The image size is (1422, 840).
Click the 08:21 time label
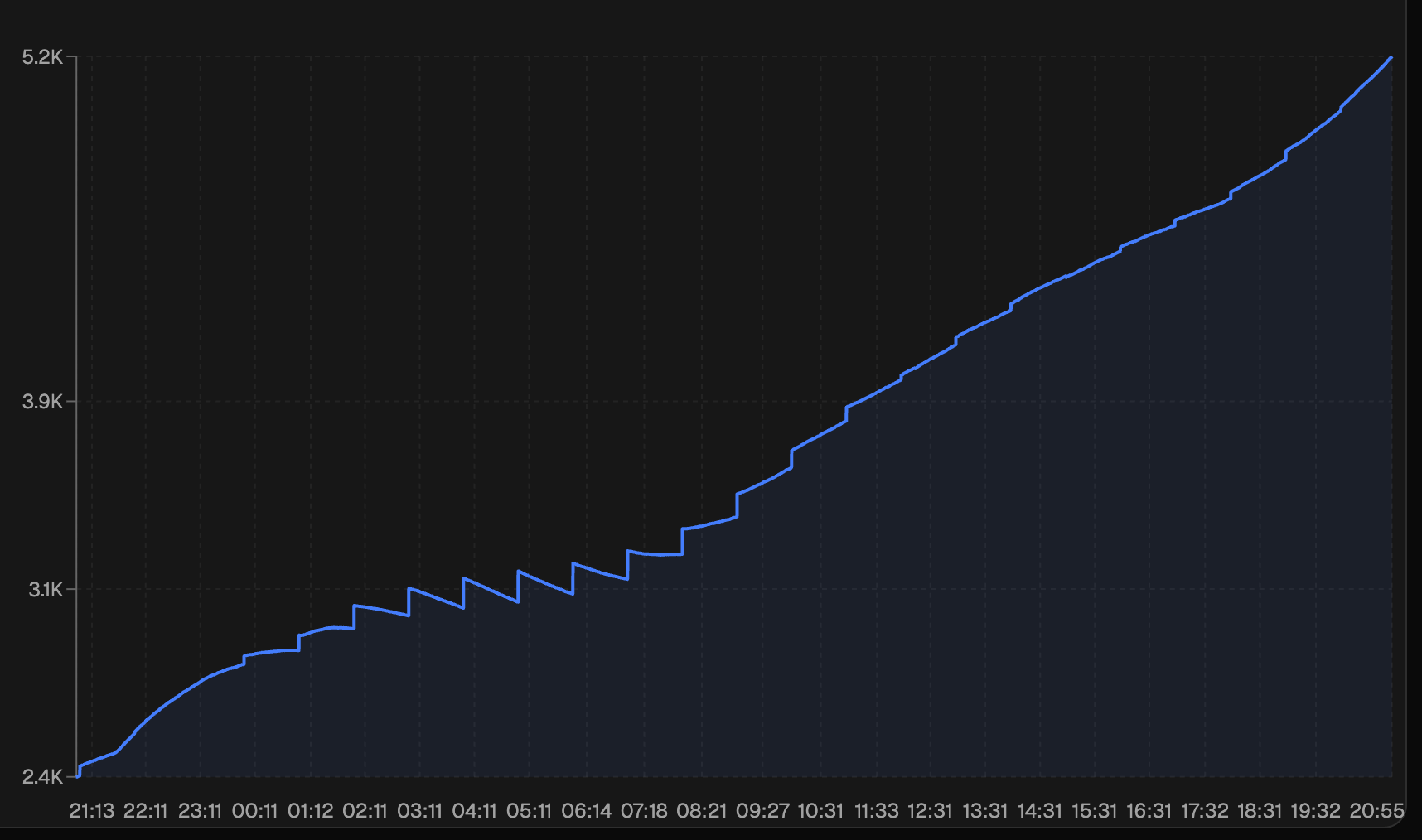click(x=702, y=811)
